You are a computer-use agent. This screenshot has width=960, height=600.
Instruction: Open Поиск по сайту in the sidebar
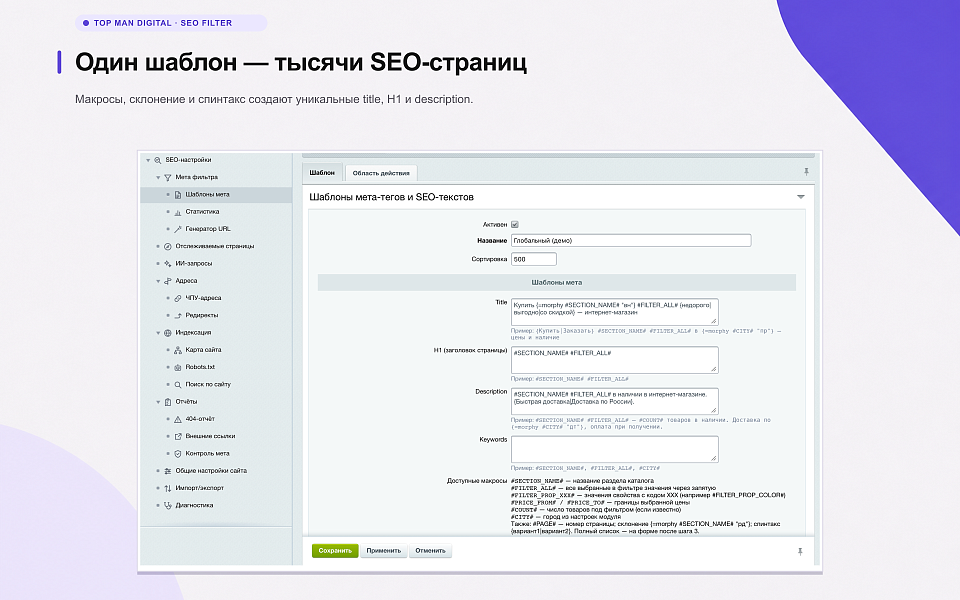(x=208, y=384)
